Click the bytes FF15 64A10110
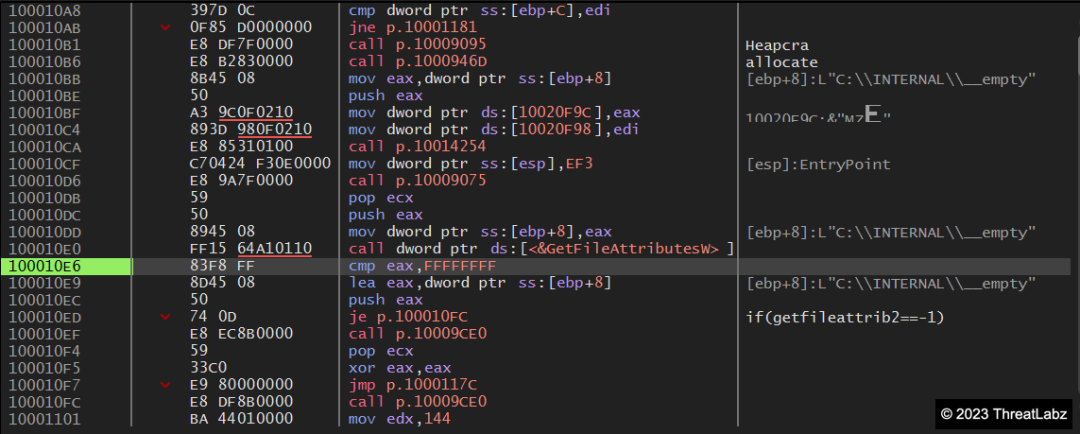The height and width of the screenshot is (434, 1080). click(250, 248)
